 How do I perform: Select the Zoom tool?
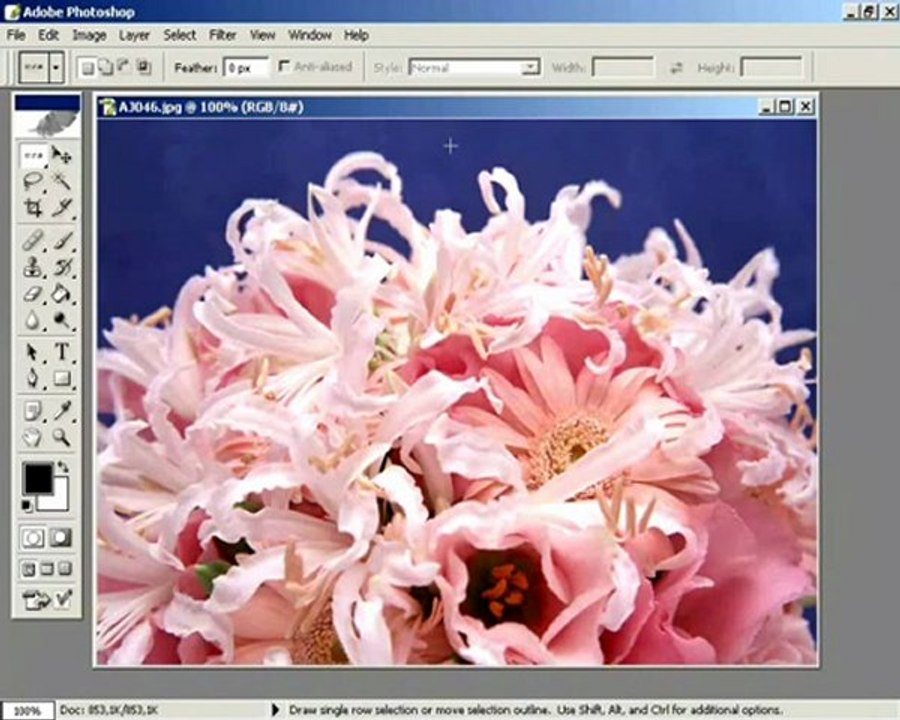tap(62, 438)
